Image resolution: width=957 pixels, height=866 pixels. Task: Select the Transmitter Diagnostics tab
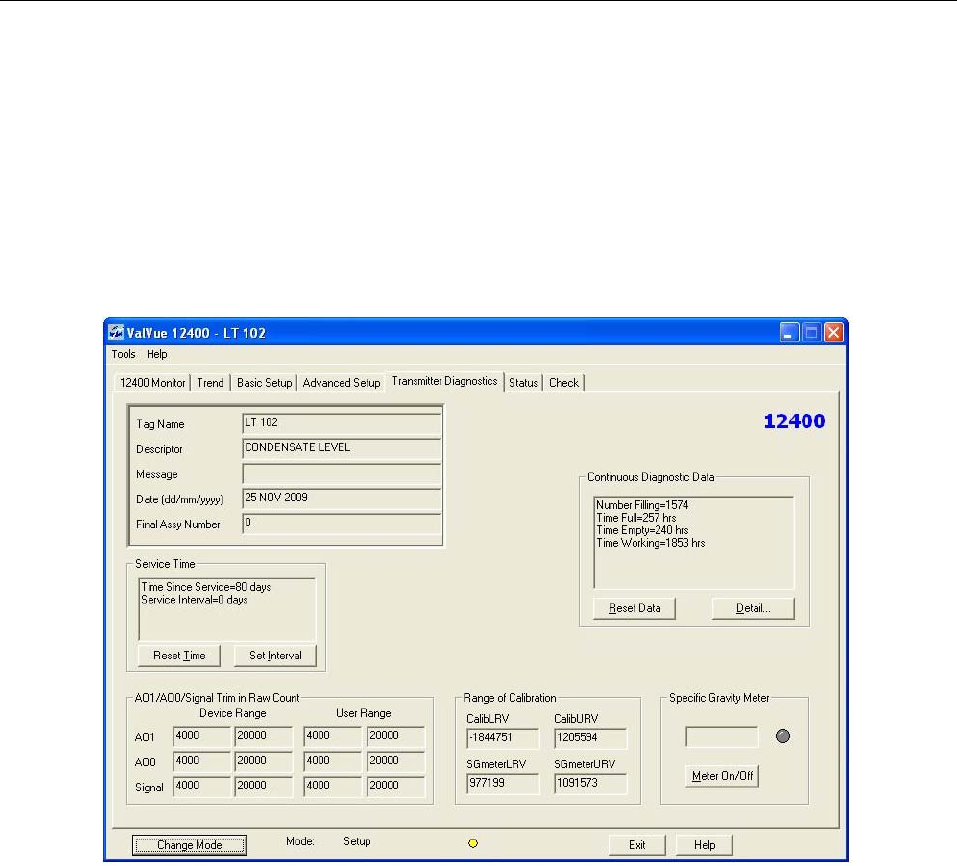(444, 381)
